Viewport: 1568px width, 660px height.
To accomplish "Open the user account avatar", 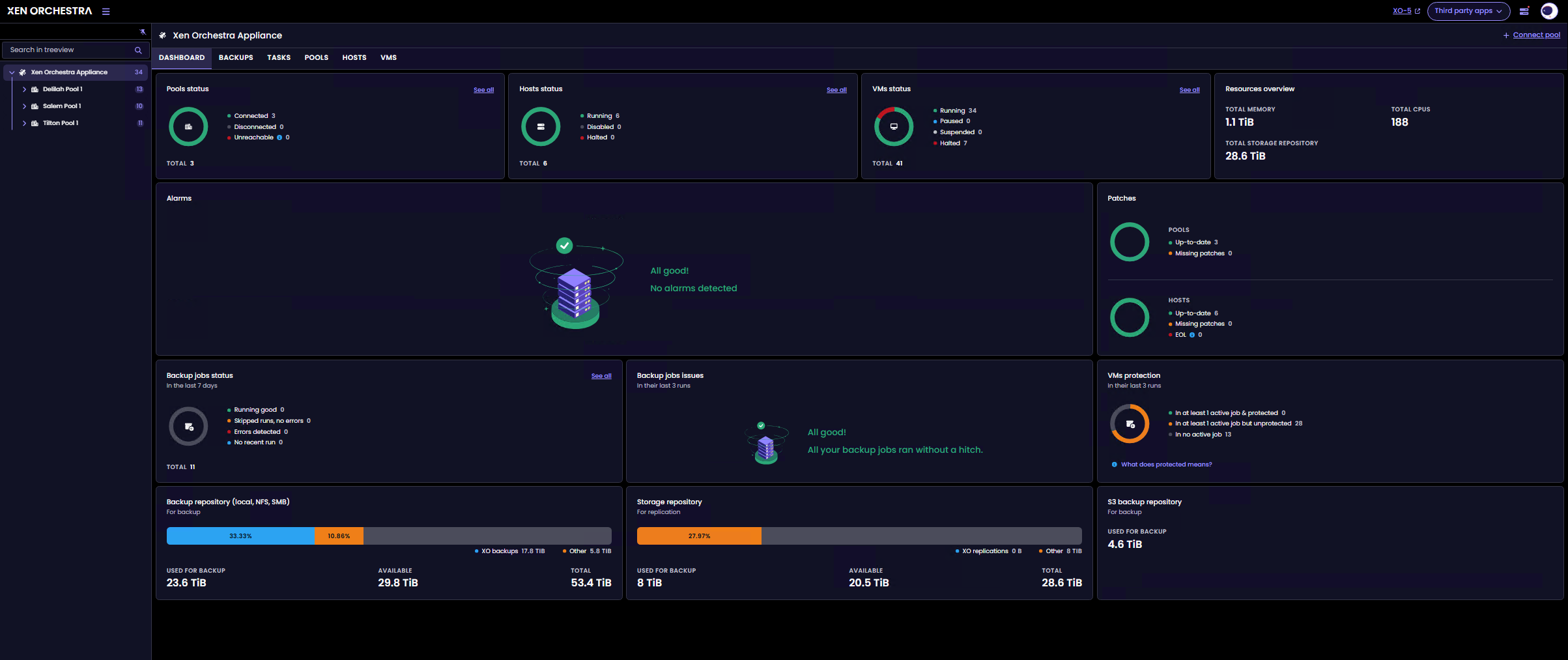I will (1548, 11).
